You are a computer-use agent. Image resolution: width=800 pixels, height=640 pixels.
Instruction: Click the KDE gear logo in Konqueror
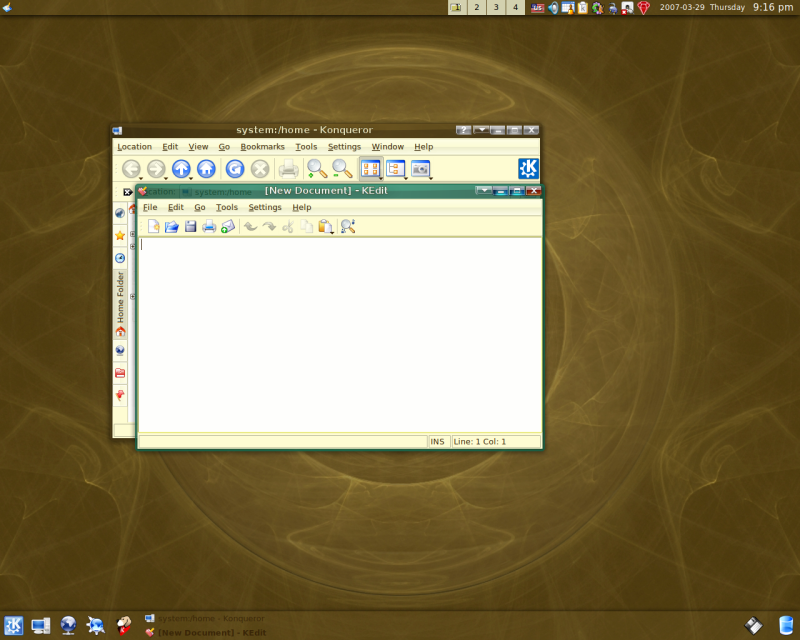[x=529, y=168]
